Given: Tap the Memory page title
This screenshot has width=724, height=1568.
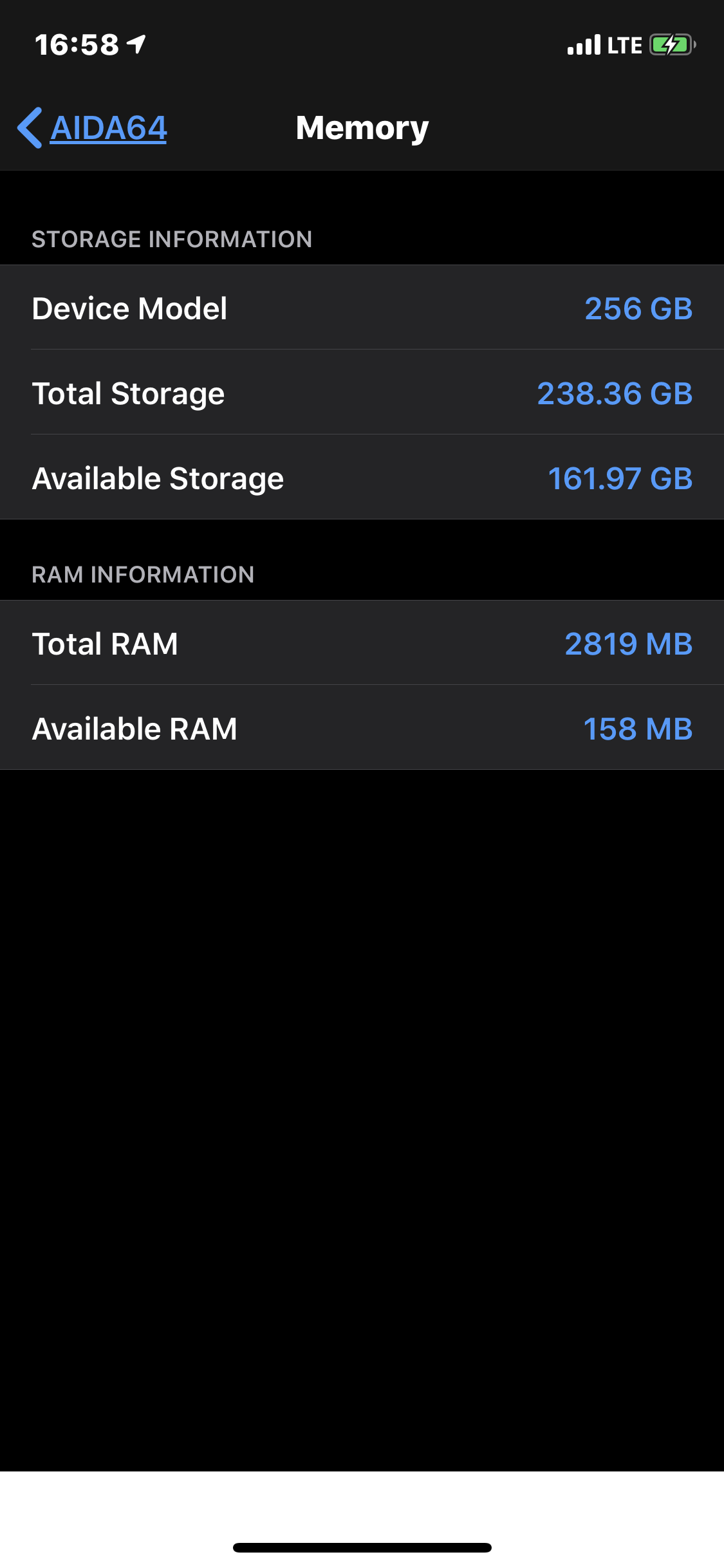Looking at the screenshot, I should coord(362,127).
